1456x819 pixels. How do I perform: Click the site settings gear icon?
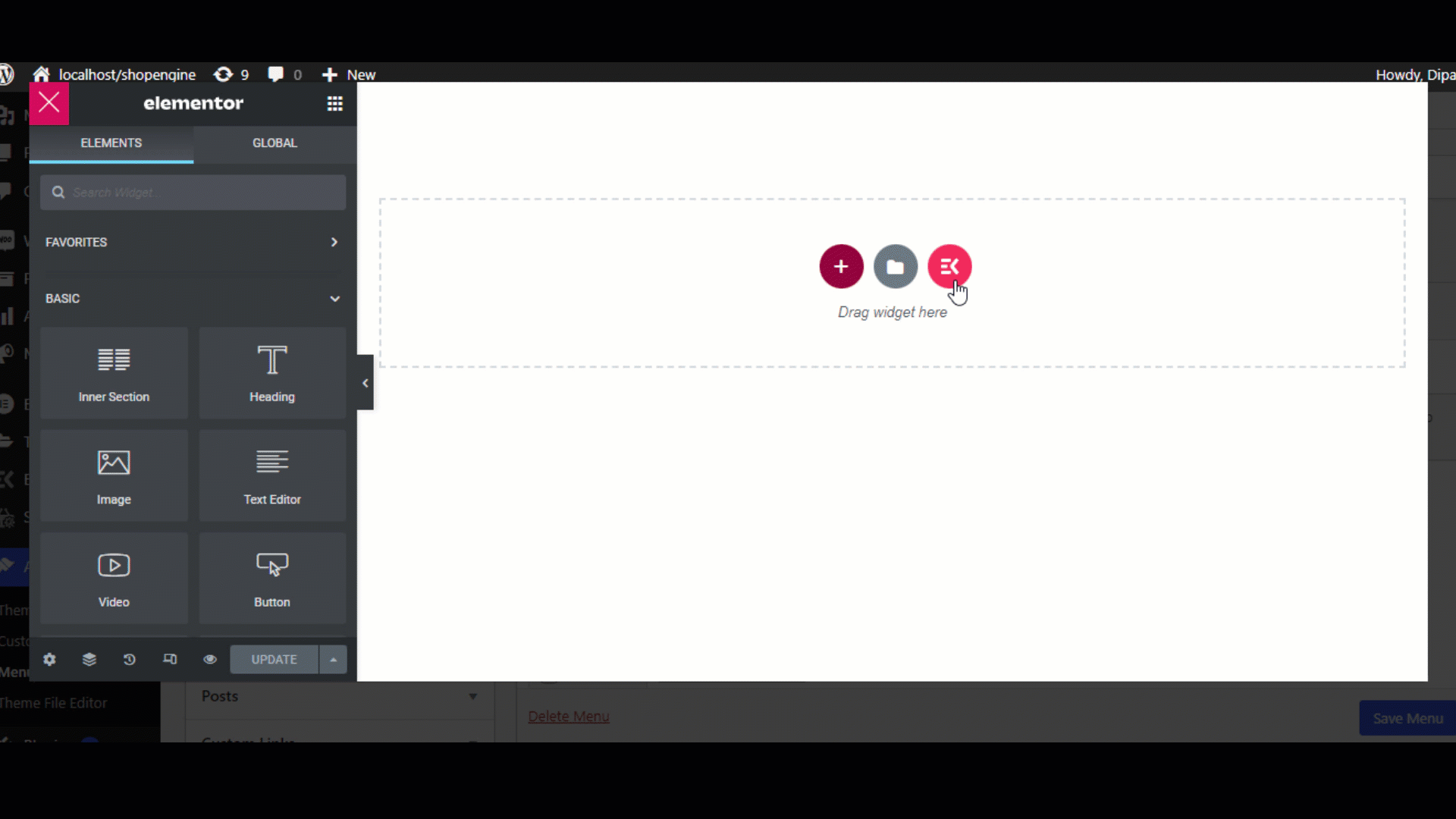[48, 659]
